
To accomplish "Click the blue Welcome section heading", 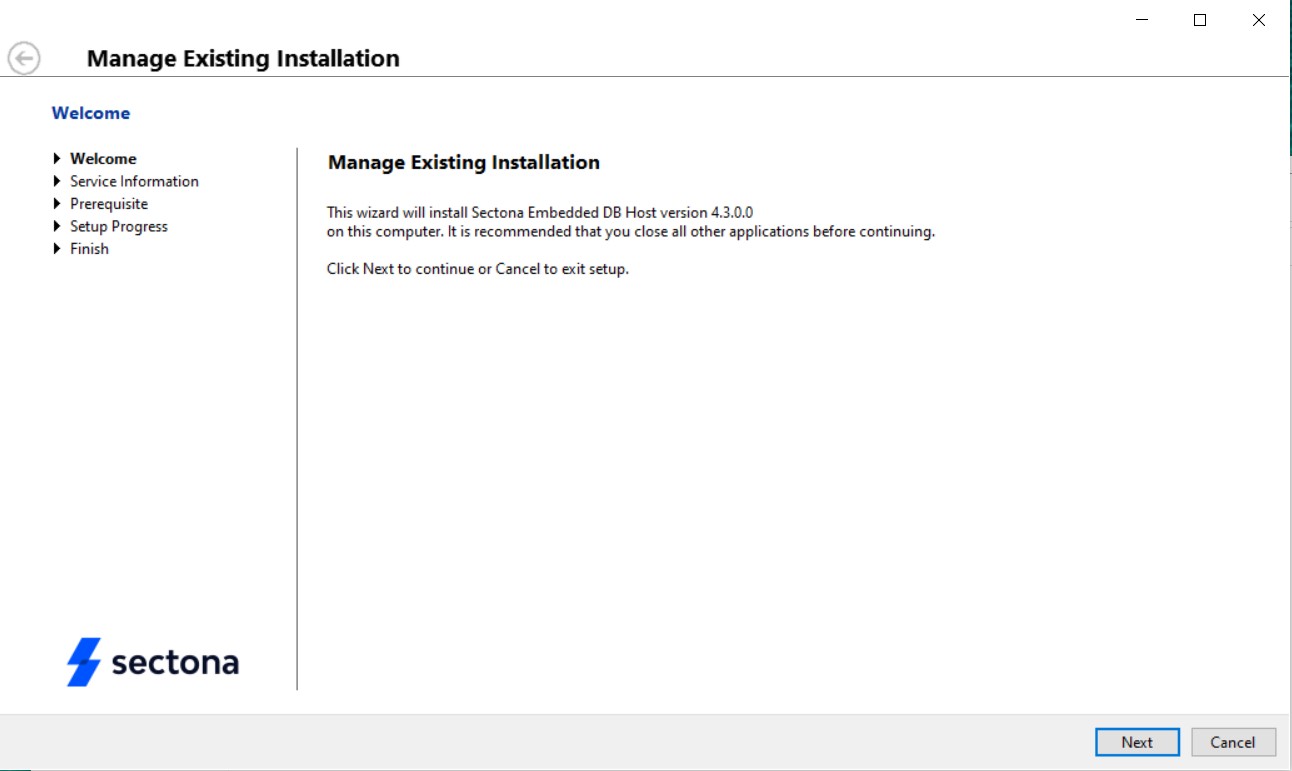I will pos(91,112).
